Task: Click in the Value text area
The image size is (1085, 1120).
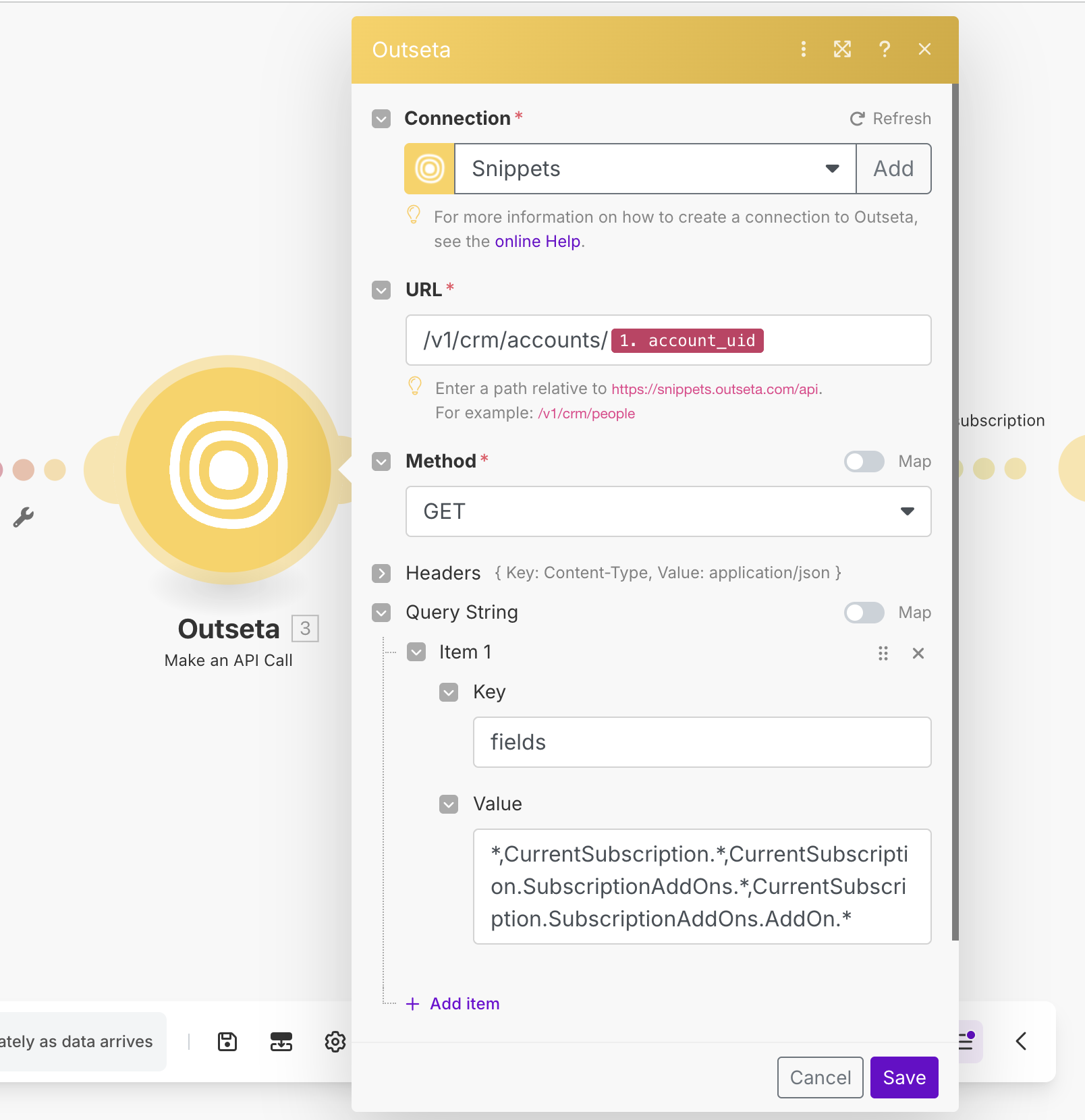Action: [x=702, y=887]
